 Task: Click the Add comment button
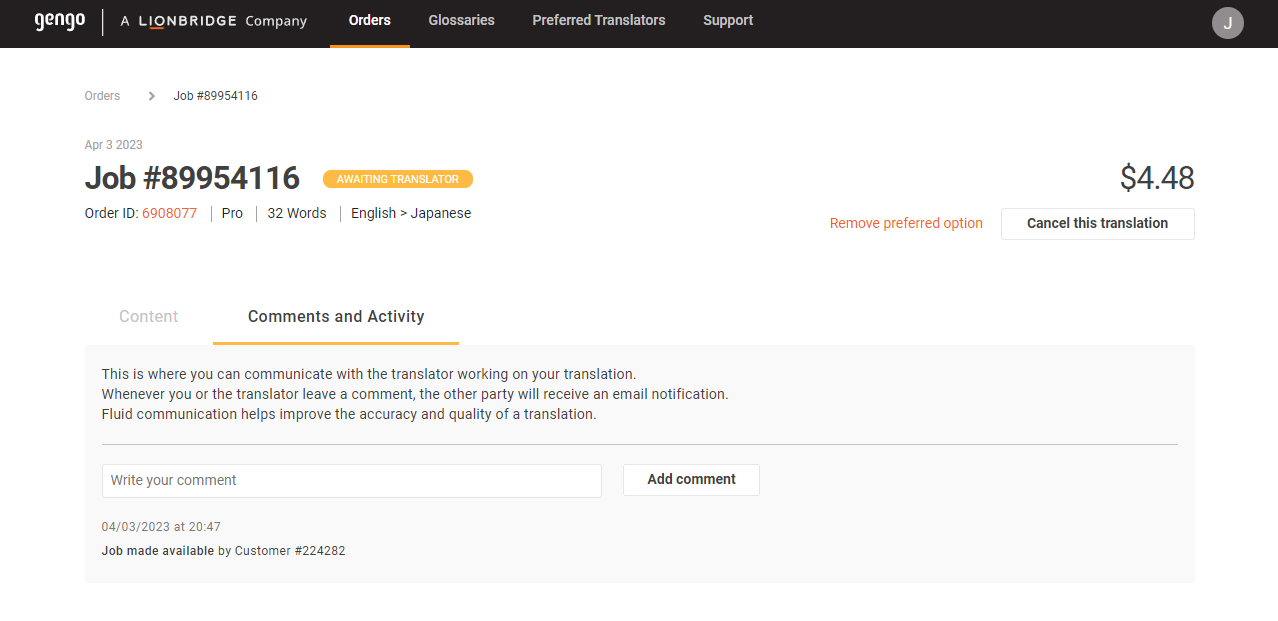[691, 480]
